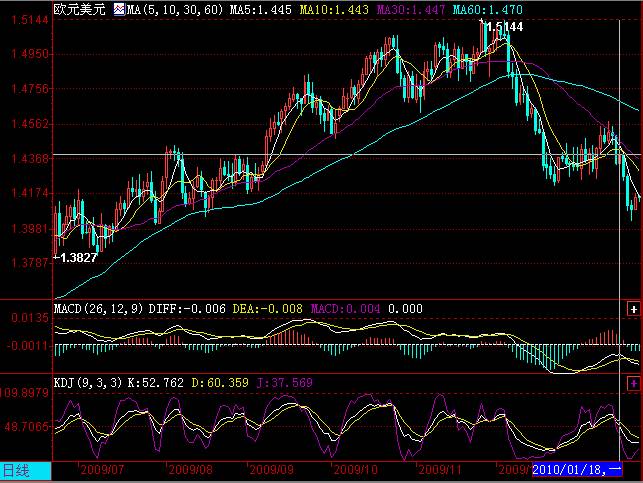Click the MA60:1.470 value
Image resolution: width=643 pixels, height=483 pixels.
488,10
